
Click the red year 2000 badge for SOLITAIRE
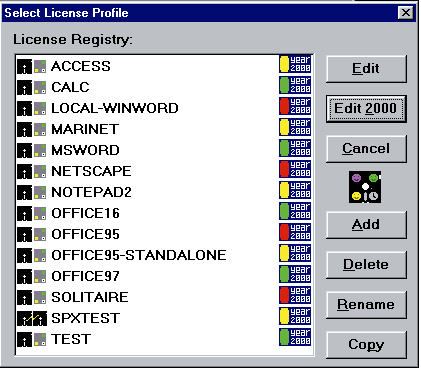[x=295, y=295]
